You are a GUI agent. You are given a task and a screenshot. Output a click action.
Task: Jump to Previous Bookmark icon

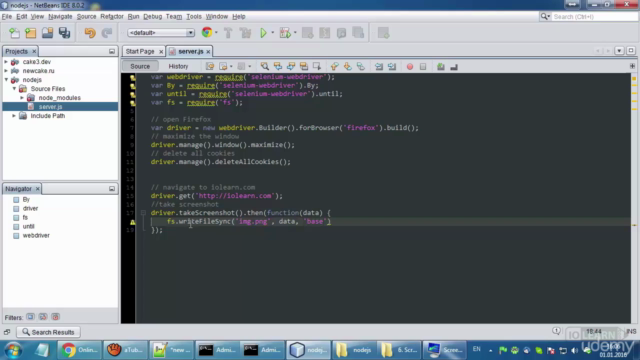[x=334, y=67]
